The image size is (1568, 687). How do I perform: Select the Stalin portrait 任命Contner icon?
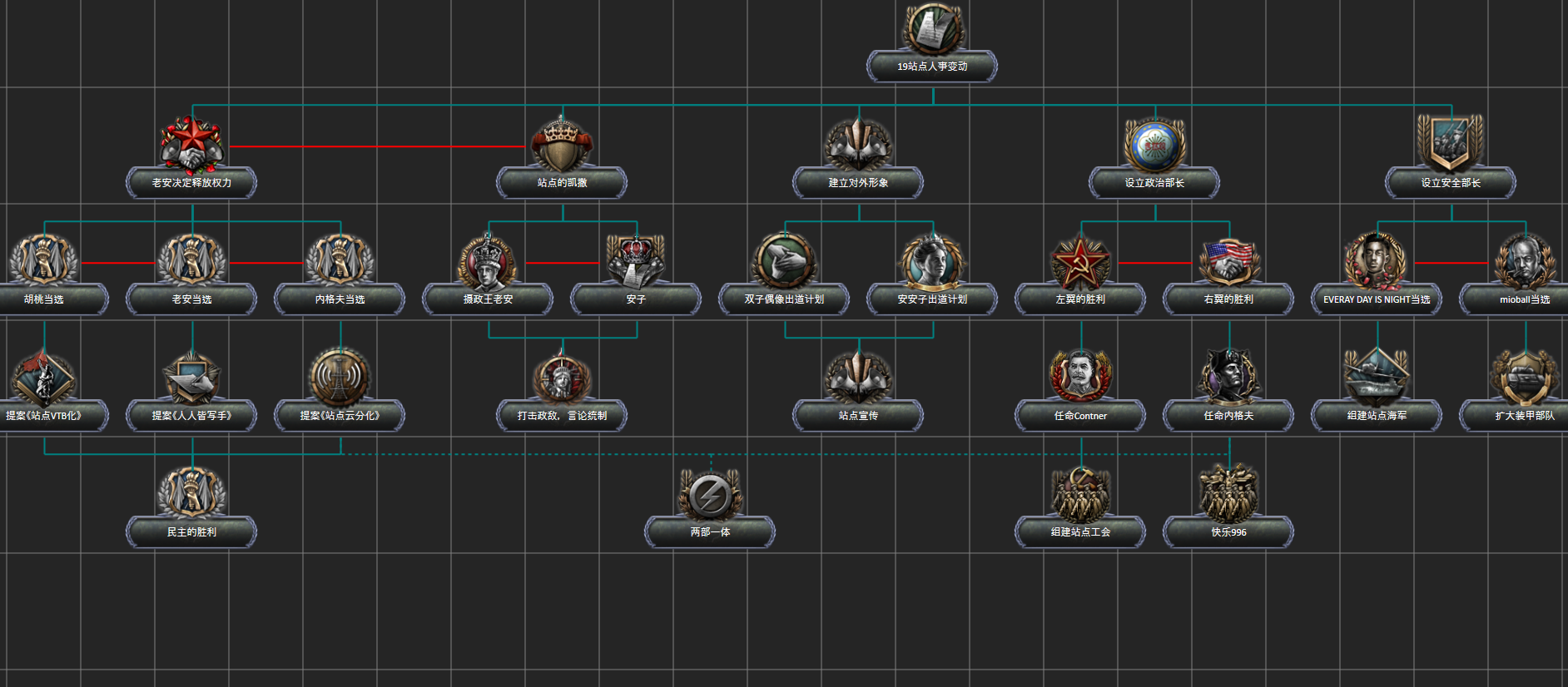coord(1080,378)
